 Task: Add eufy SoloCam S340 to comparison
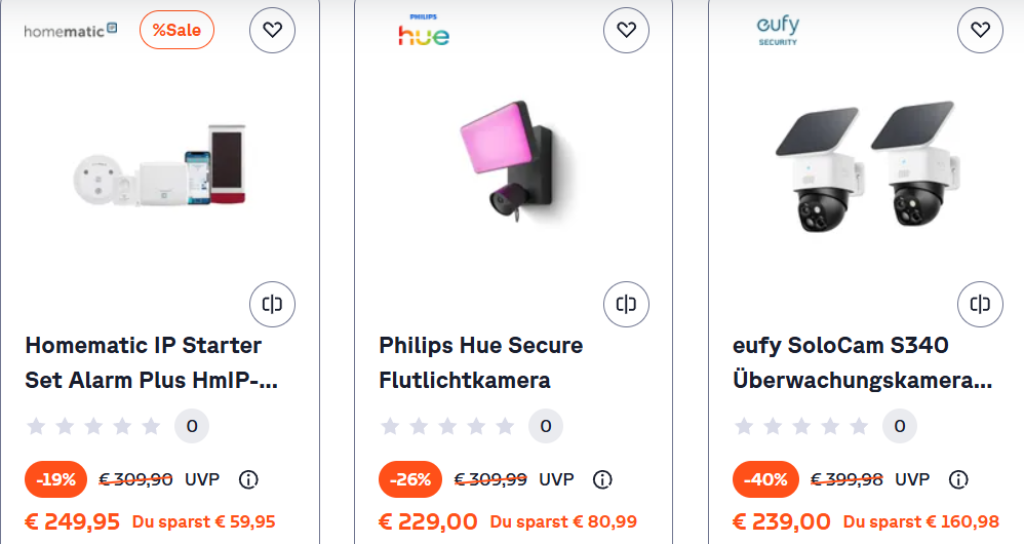pyautogui.click(x=980, y=304)
